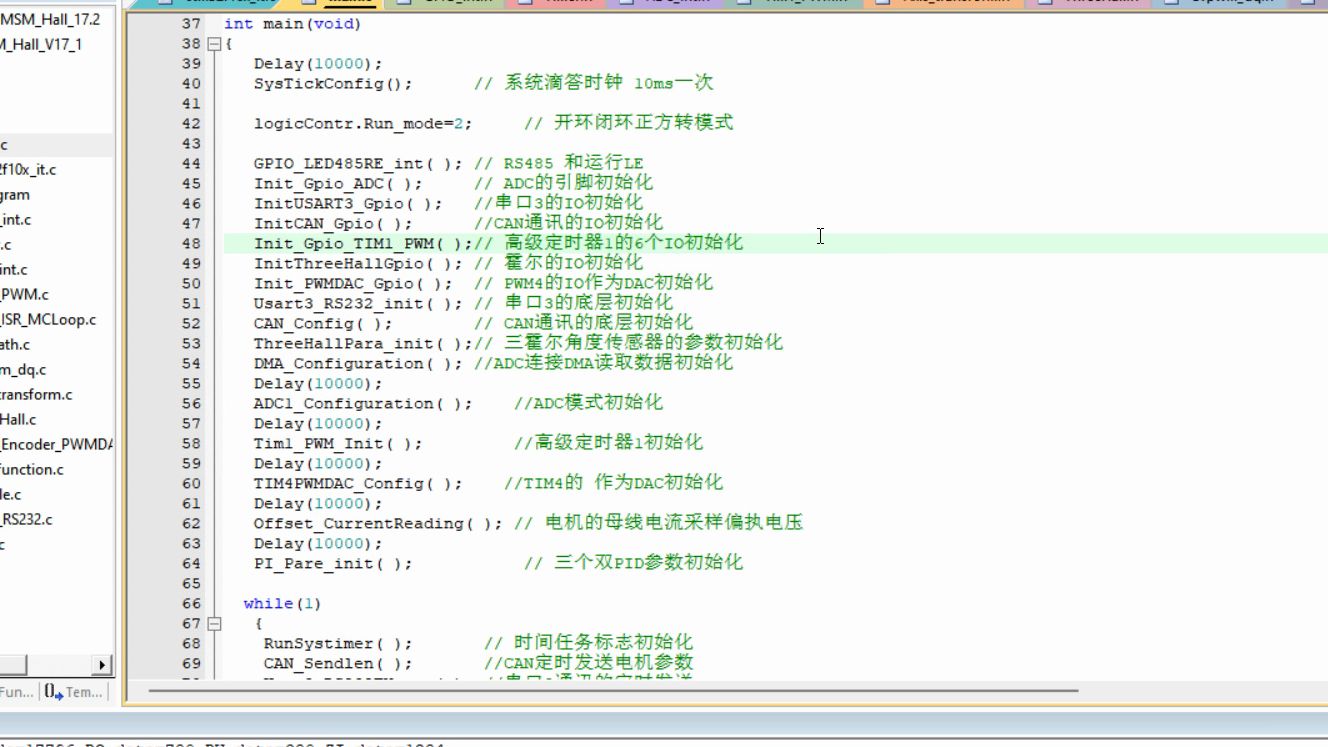
Task: Click the 'int main(void)' line
Action: tap(292, 24)
